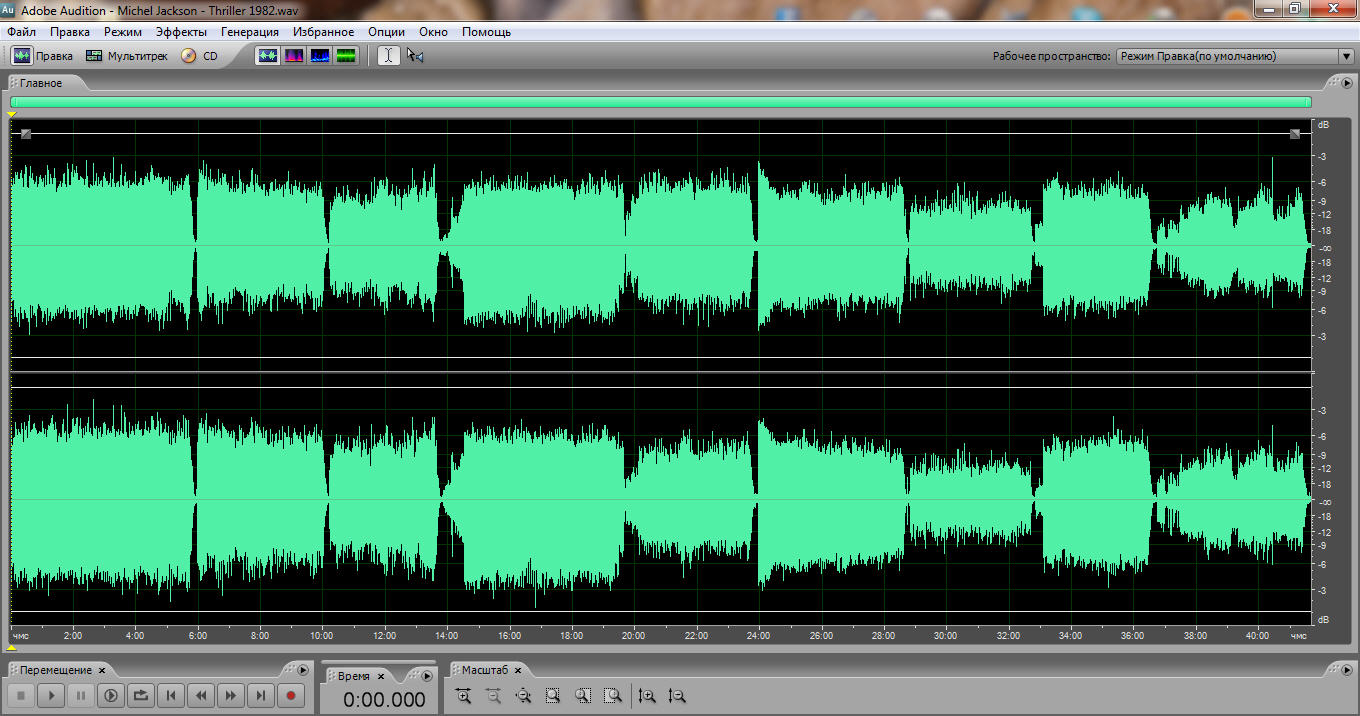Screen dimensions: 1360x716
Task: Close the Масштаб panel tab
Action: point(520,670)
